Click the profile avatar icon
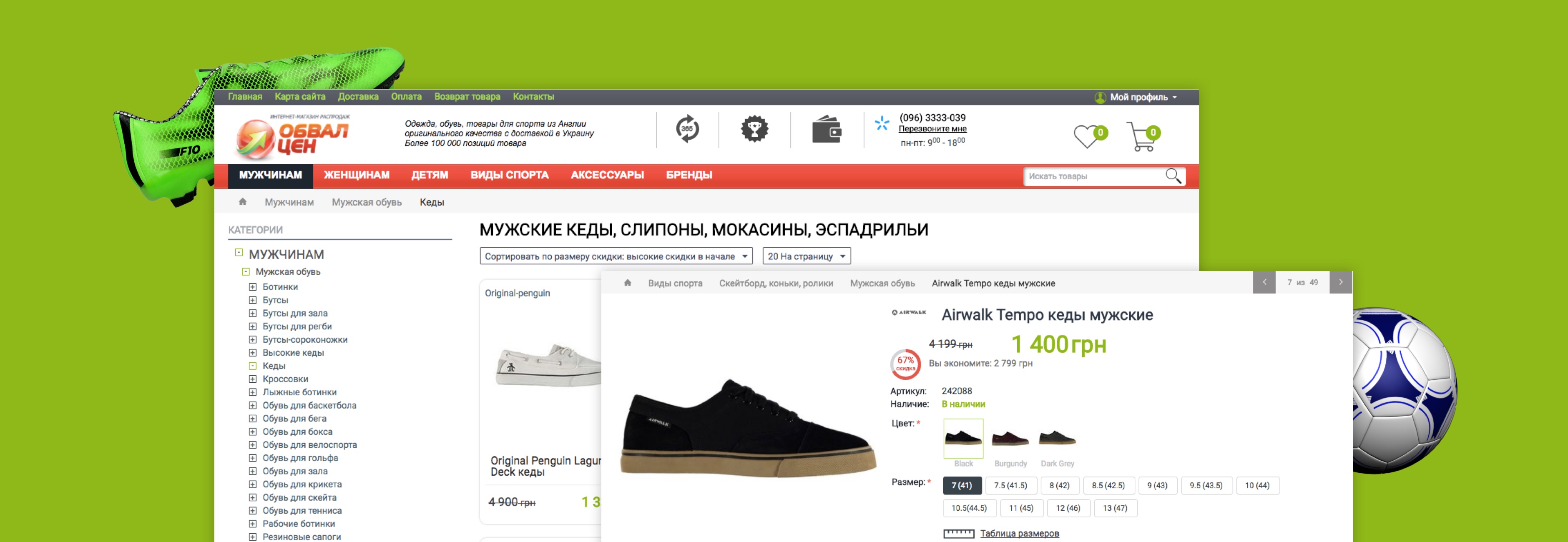 click(x=1100, y=97)
